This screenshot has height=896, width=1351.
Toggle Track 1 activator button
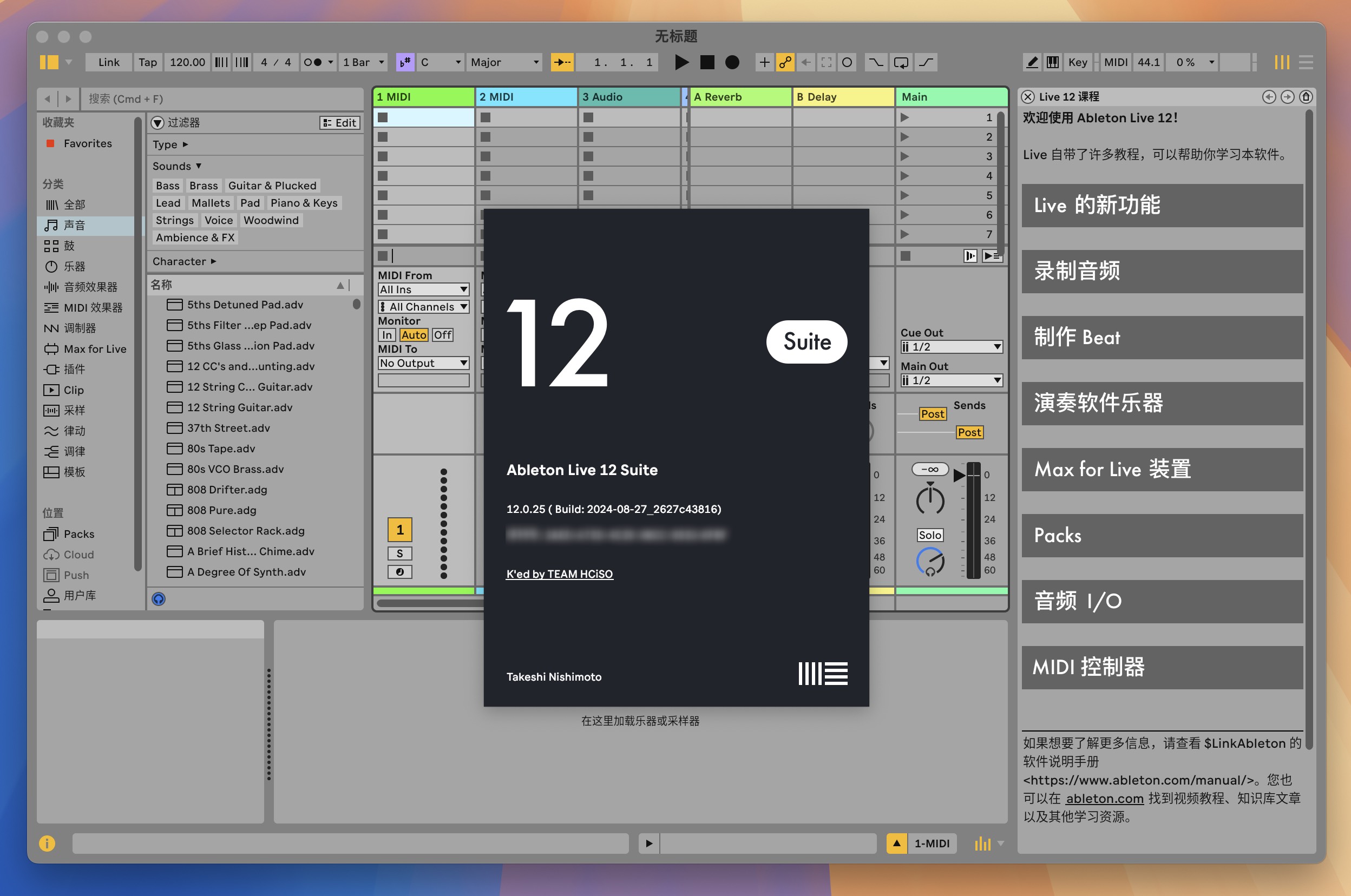click(400, 530)
